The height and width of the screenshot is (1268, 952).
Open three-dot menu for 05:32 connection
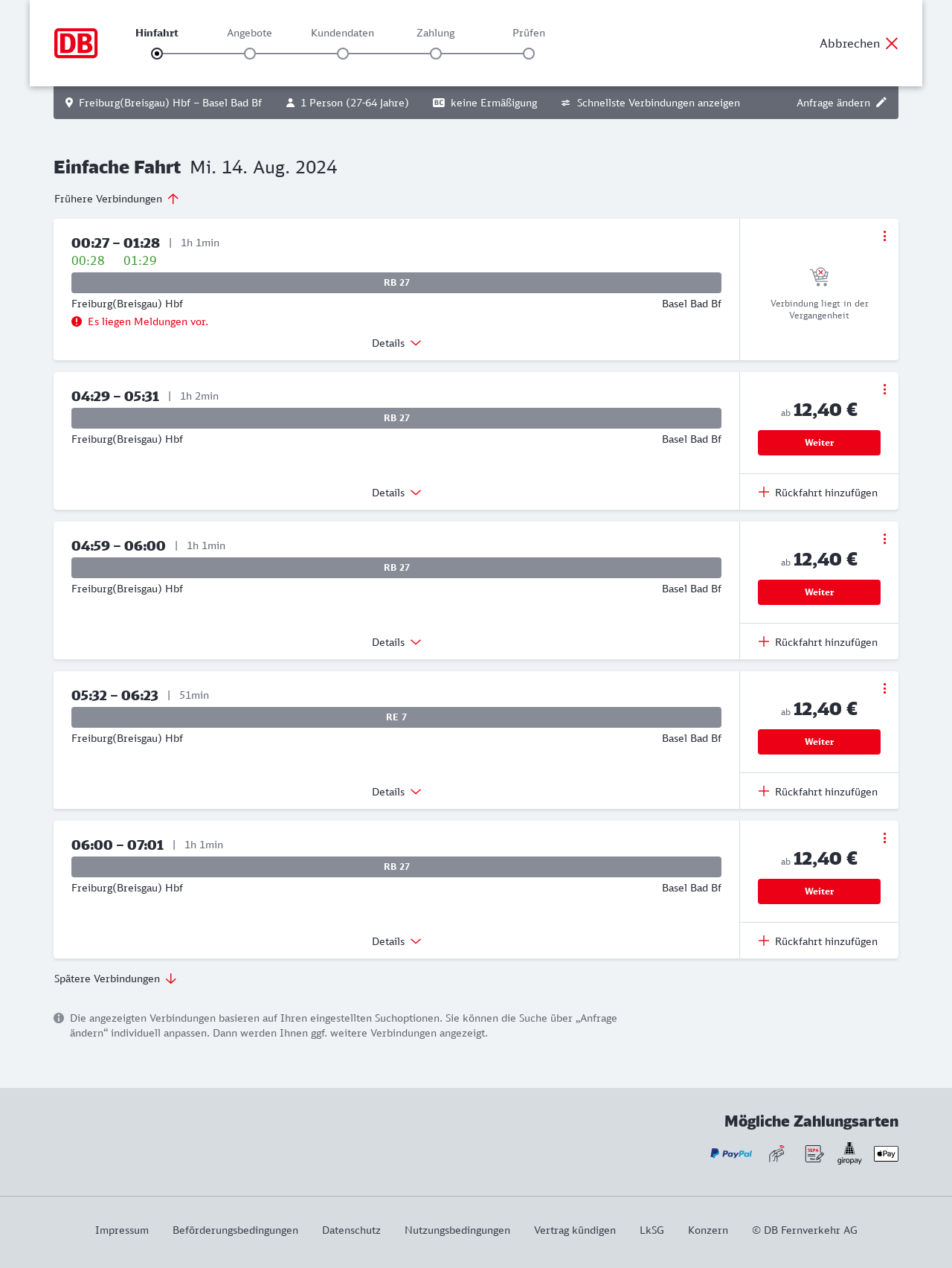[884, 688]
